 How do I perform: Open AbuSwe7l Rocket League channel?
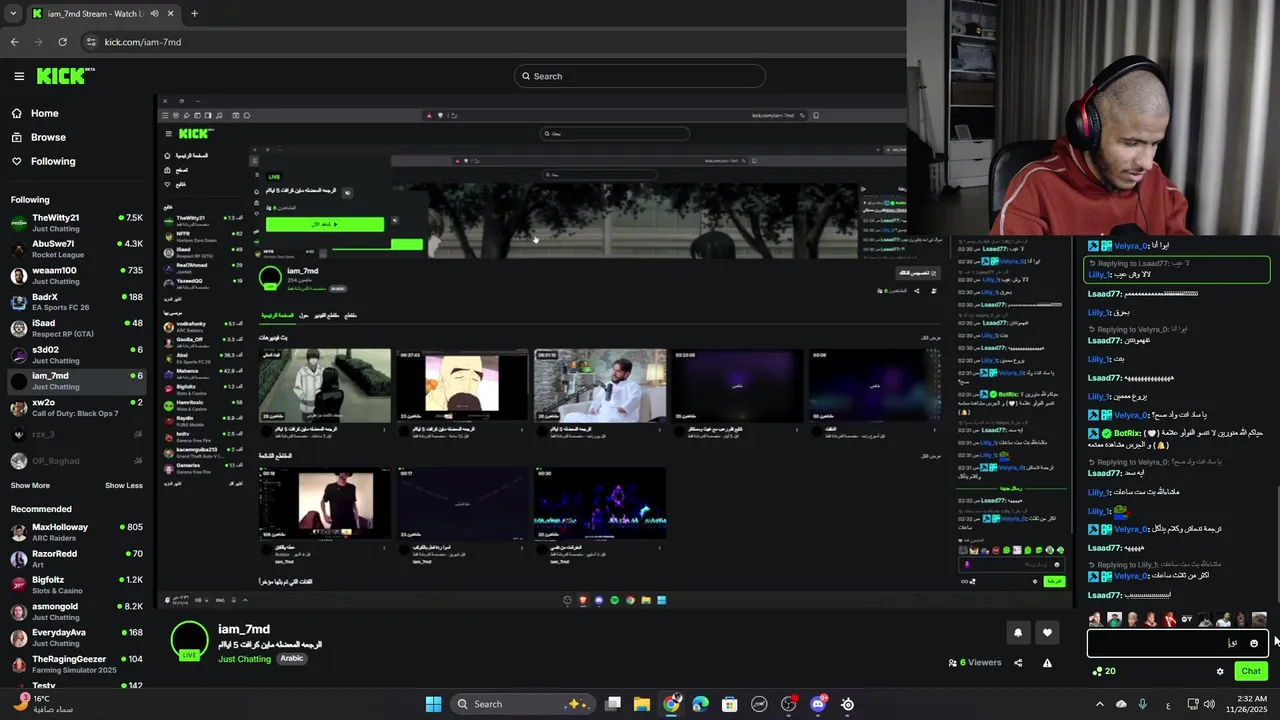tap(75, 249)
